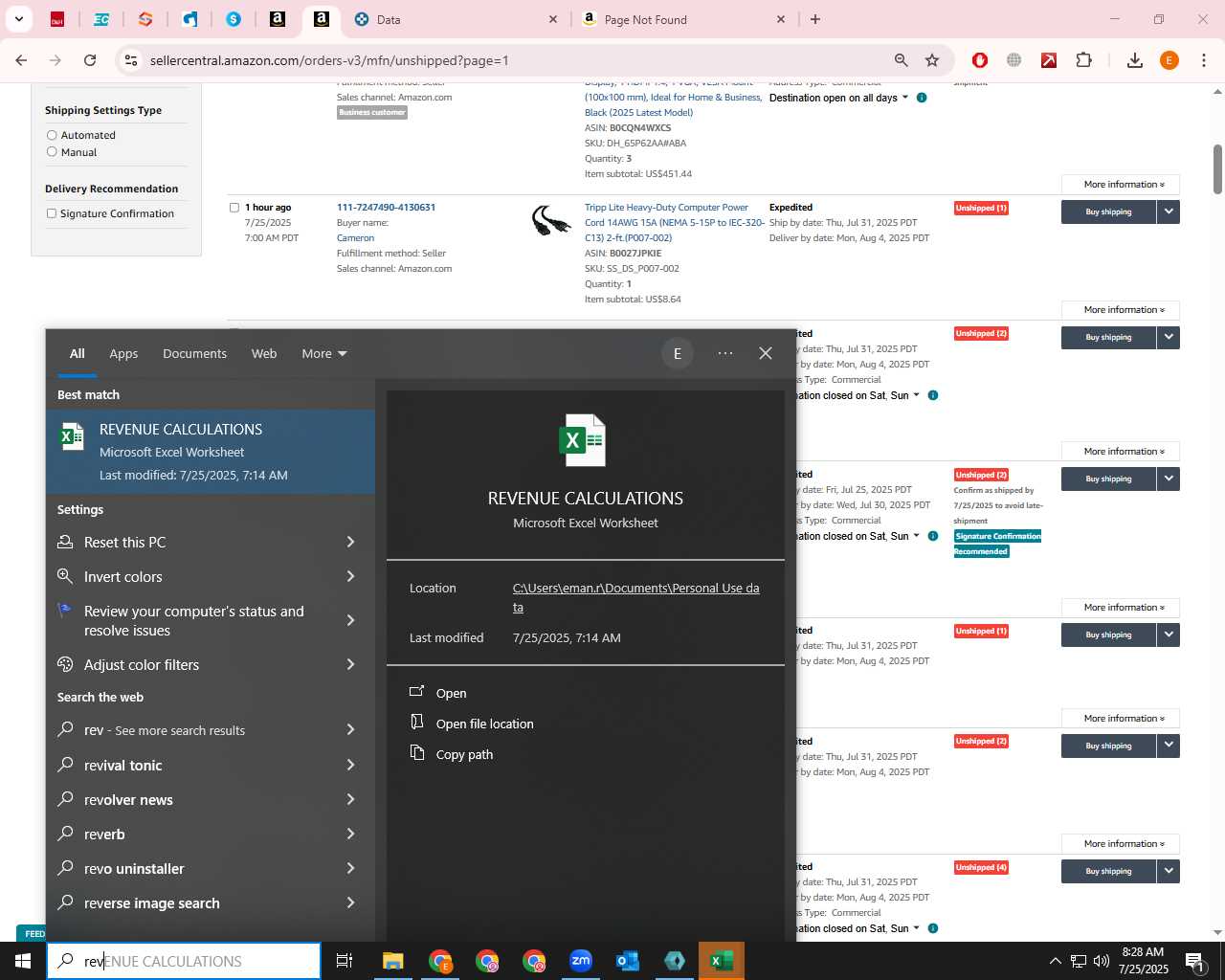Expand reverb suggestion arrow
The image size is (1225, 980).
[350, 834]
